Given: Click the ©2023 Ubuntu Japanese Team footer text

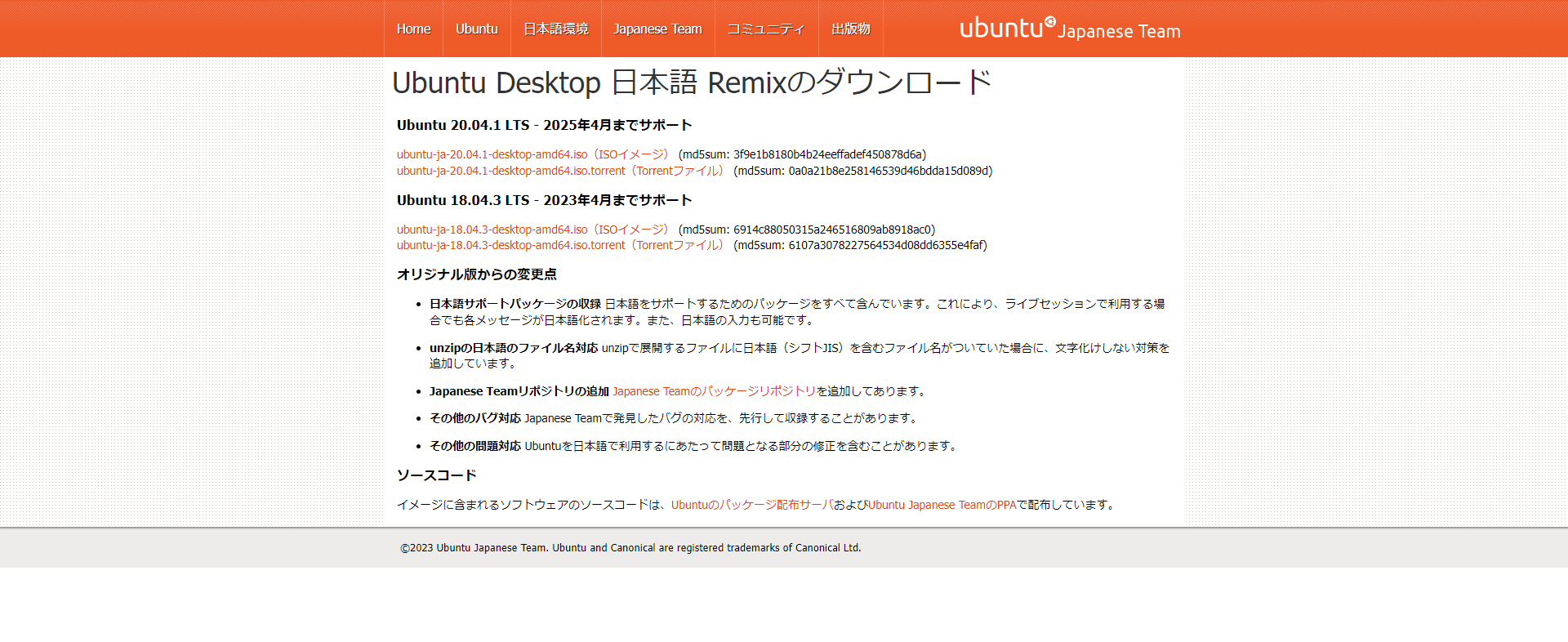Looking at the screenshot, I should click(x=630, y=548).
